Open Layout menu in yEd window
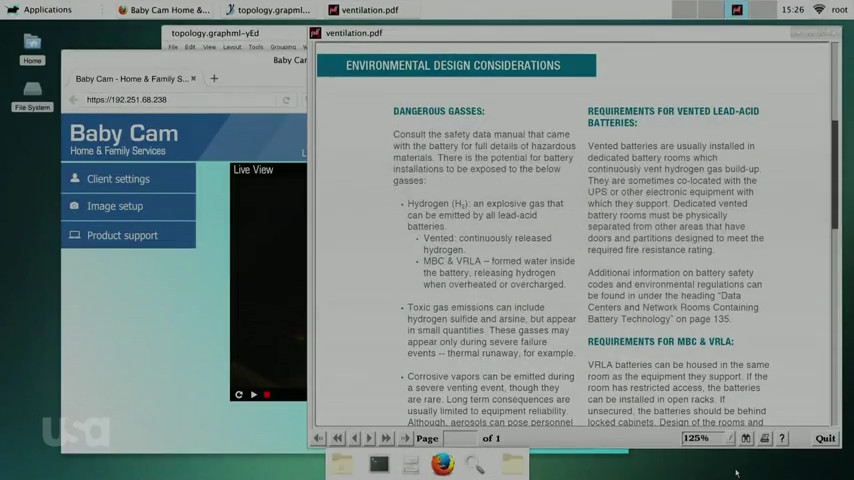Viewport: 854px width, 480px height. pos(232,47)
